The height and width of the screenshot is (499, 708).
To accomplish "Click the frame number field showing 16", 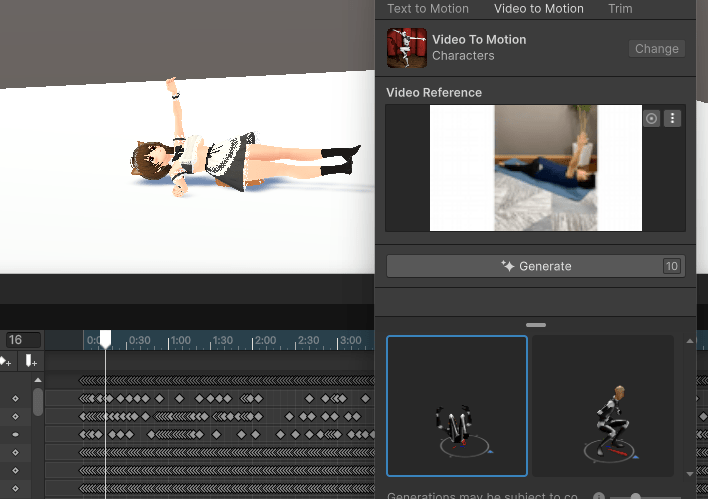I will [22, 340].
